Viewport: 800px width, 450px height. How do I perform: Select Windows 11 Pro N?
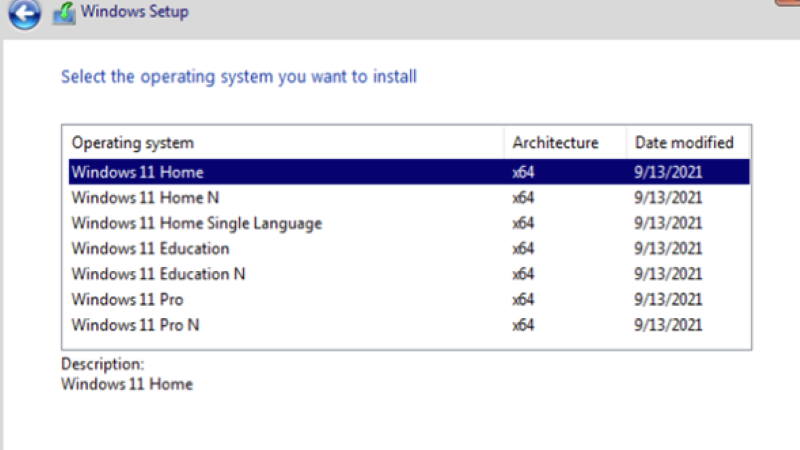click(409, 325)
